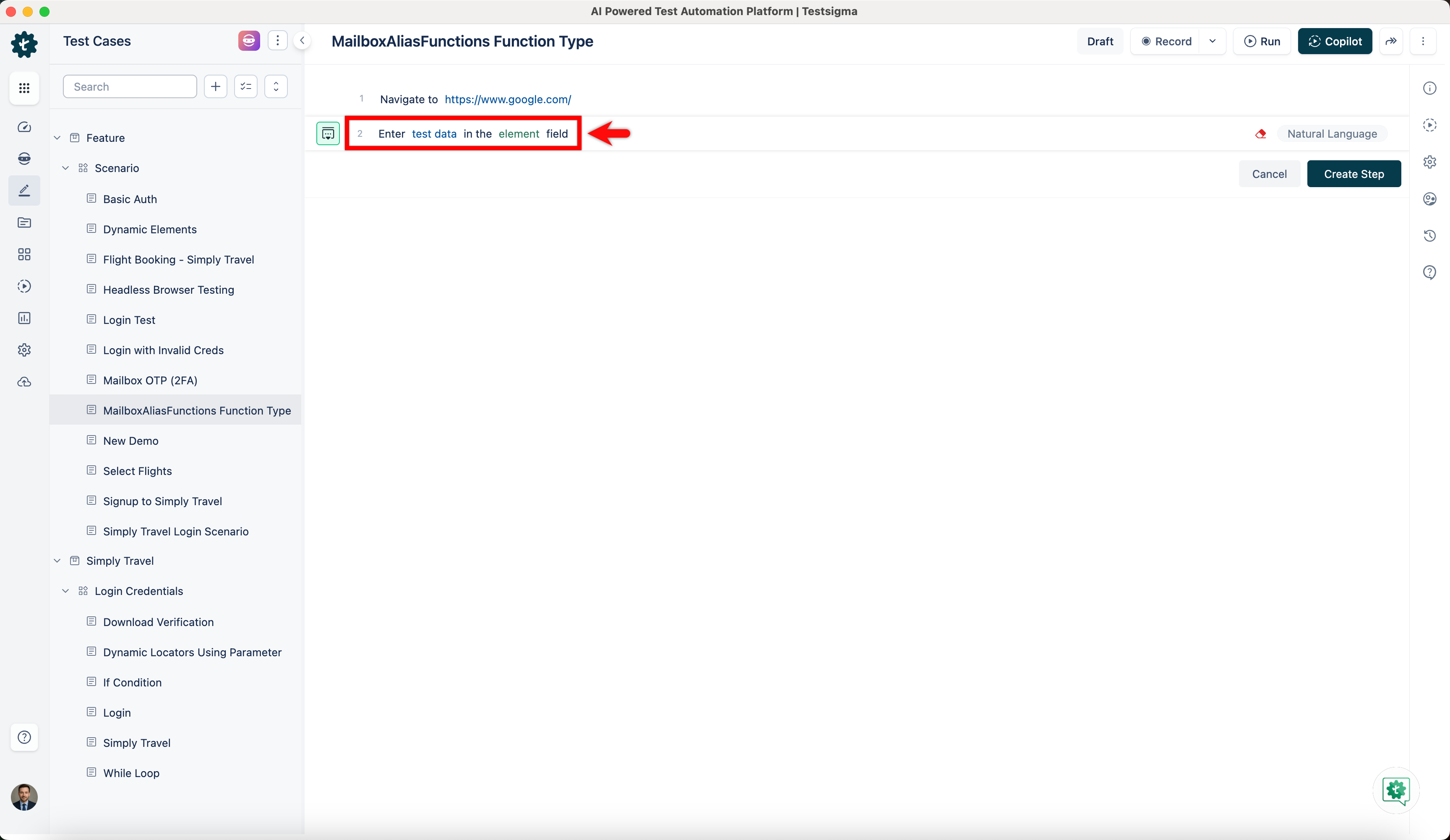Open the step type icon beside step 2

click(x=328, y=134)
